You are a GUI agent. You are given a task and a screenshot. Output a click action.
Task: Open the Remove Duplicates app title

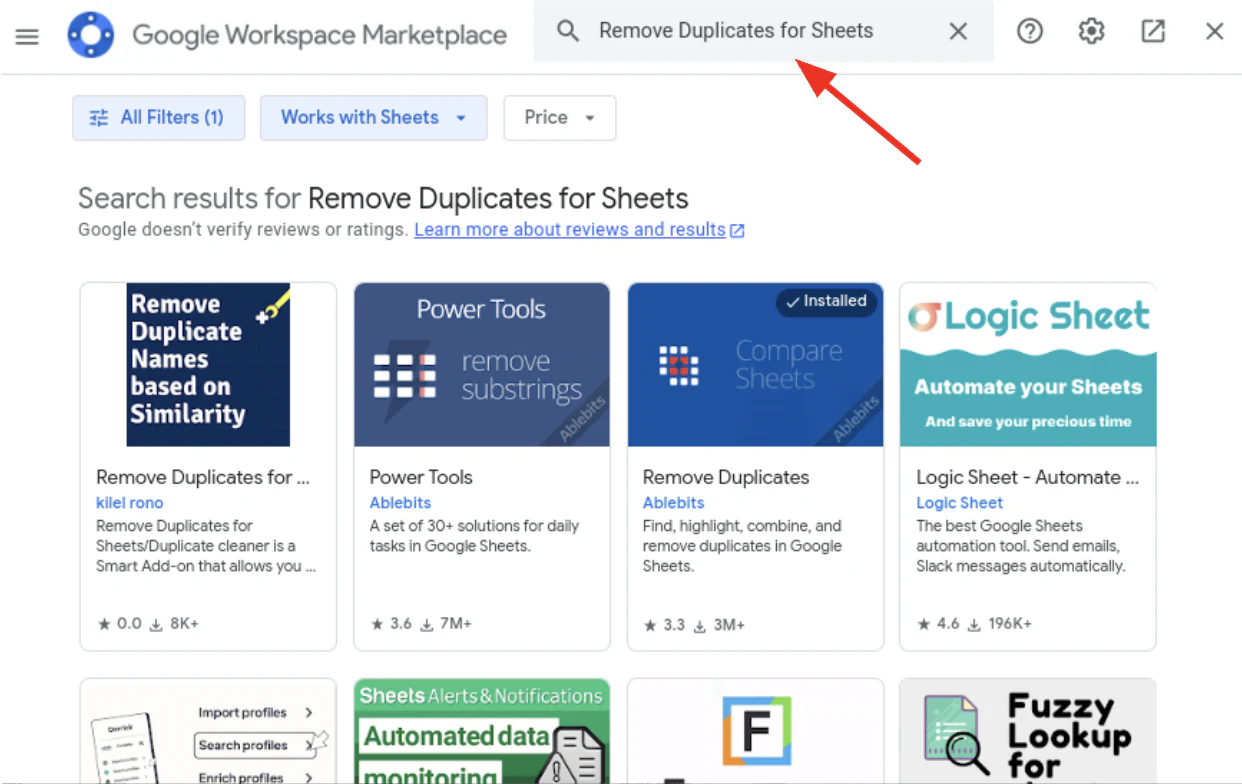pos(726,477)
